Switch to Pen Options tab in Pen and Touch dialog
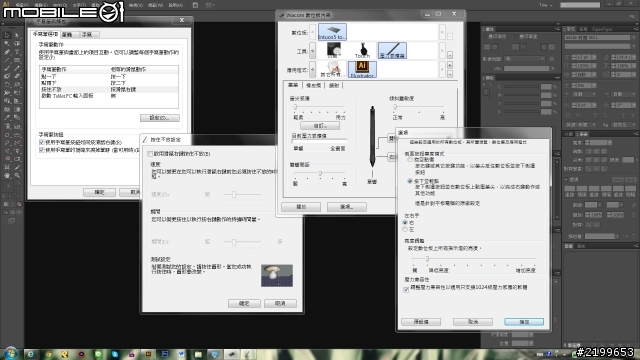The image size is (640, 360). tap(46, 34)
